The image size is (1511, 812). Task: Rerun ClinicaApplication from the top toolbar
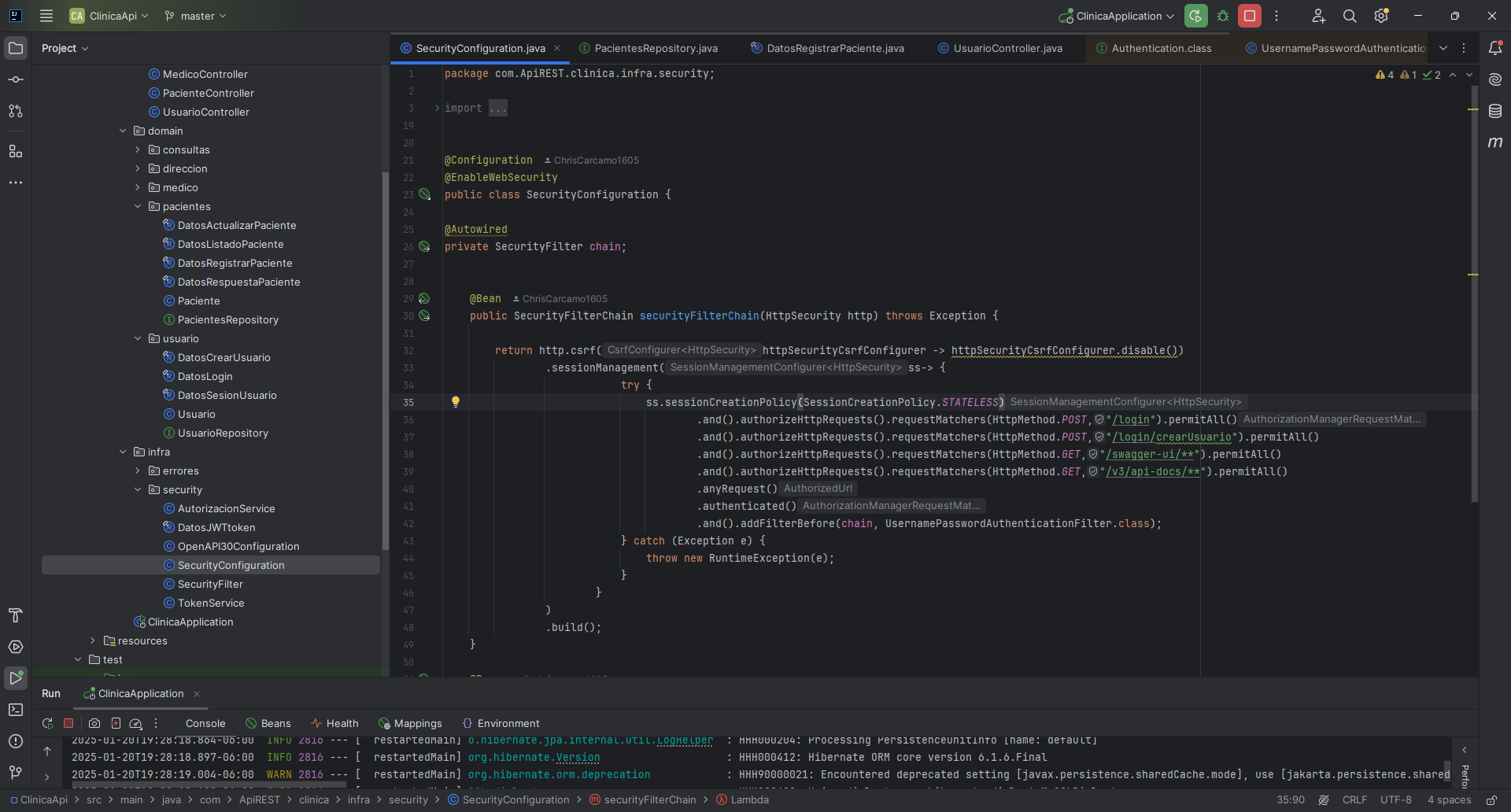coord(1196,16)
